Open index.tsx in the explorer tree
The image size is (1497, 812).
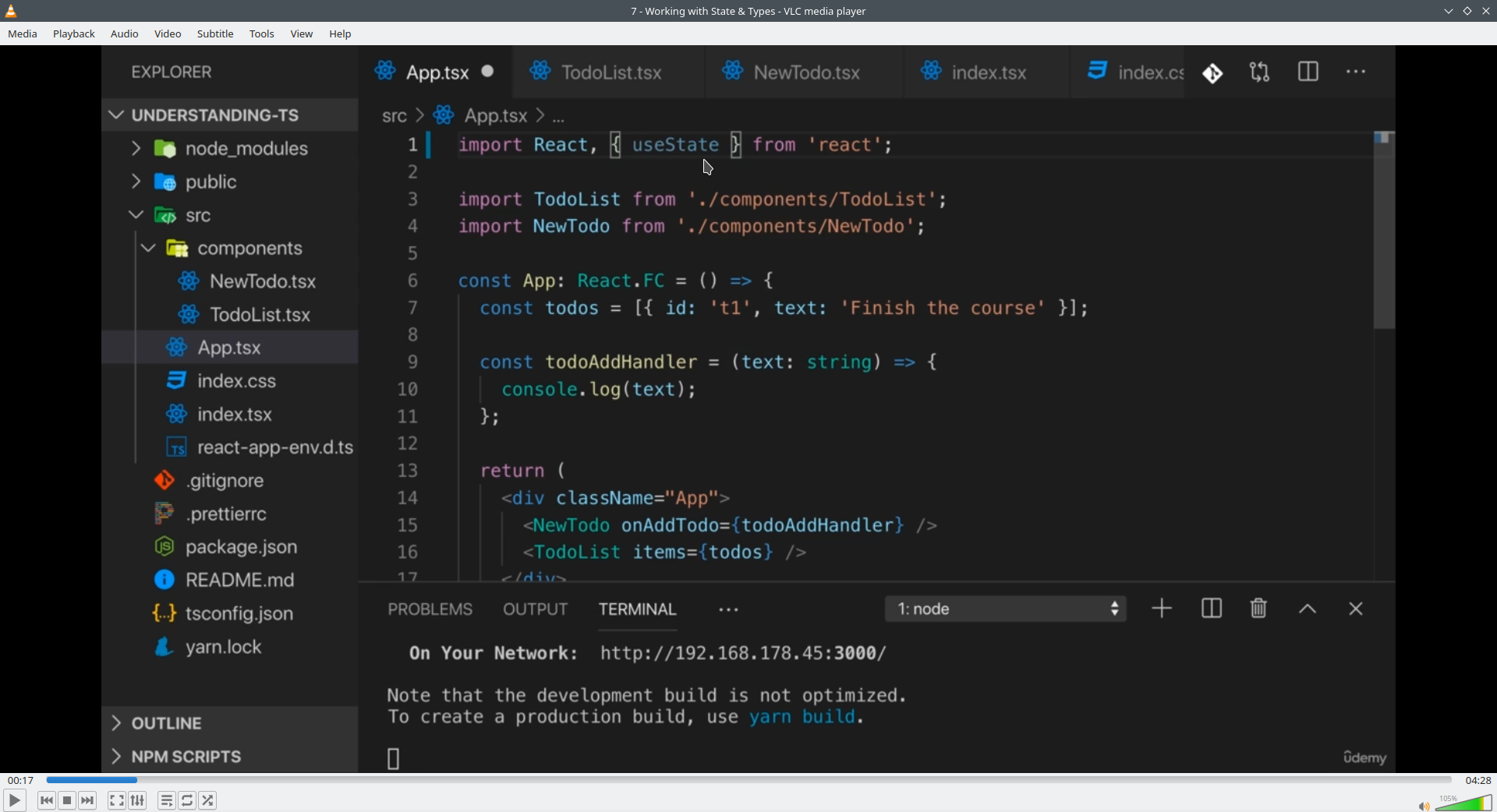click(230, 415)
